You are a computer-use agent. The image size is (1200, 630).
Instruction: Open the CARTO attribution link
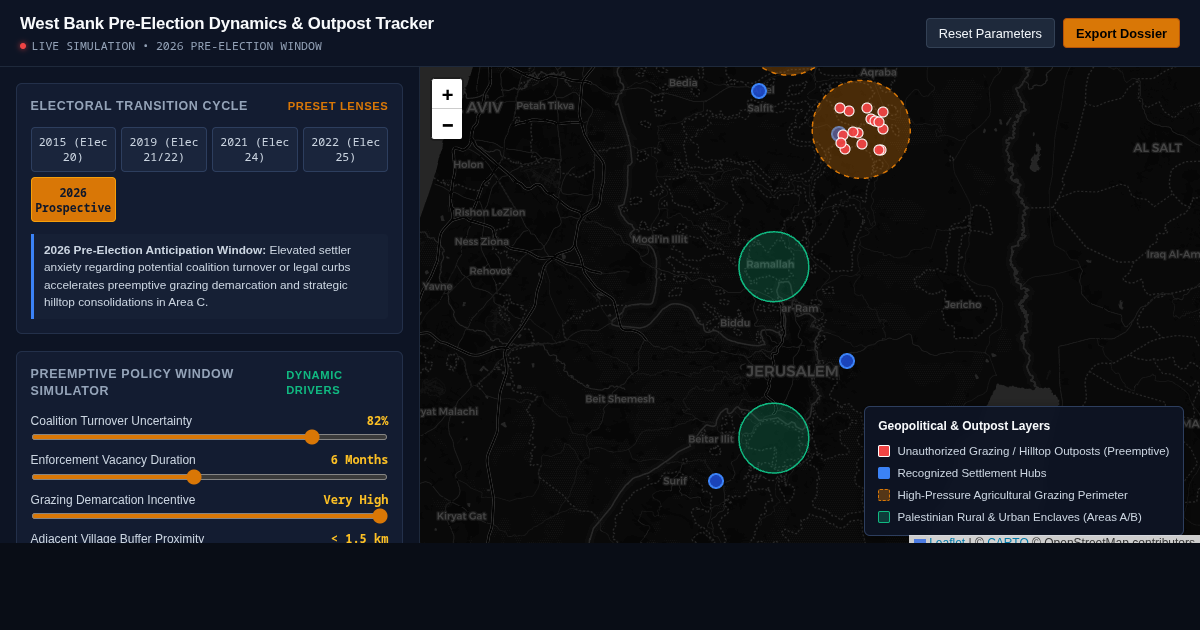click(1007, 542)
